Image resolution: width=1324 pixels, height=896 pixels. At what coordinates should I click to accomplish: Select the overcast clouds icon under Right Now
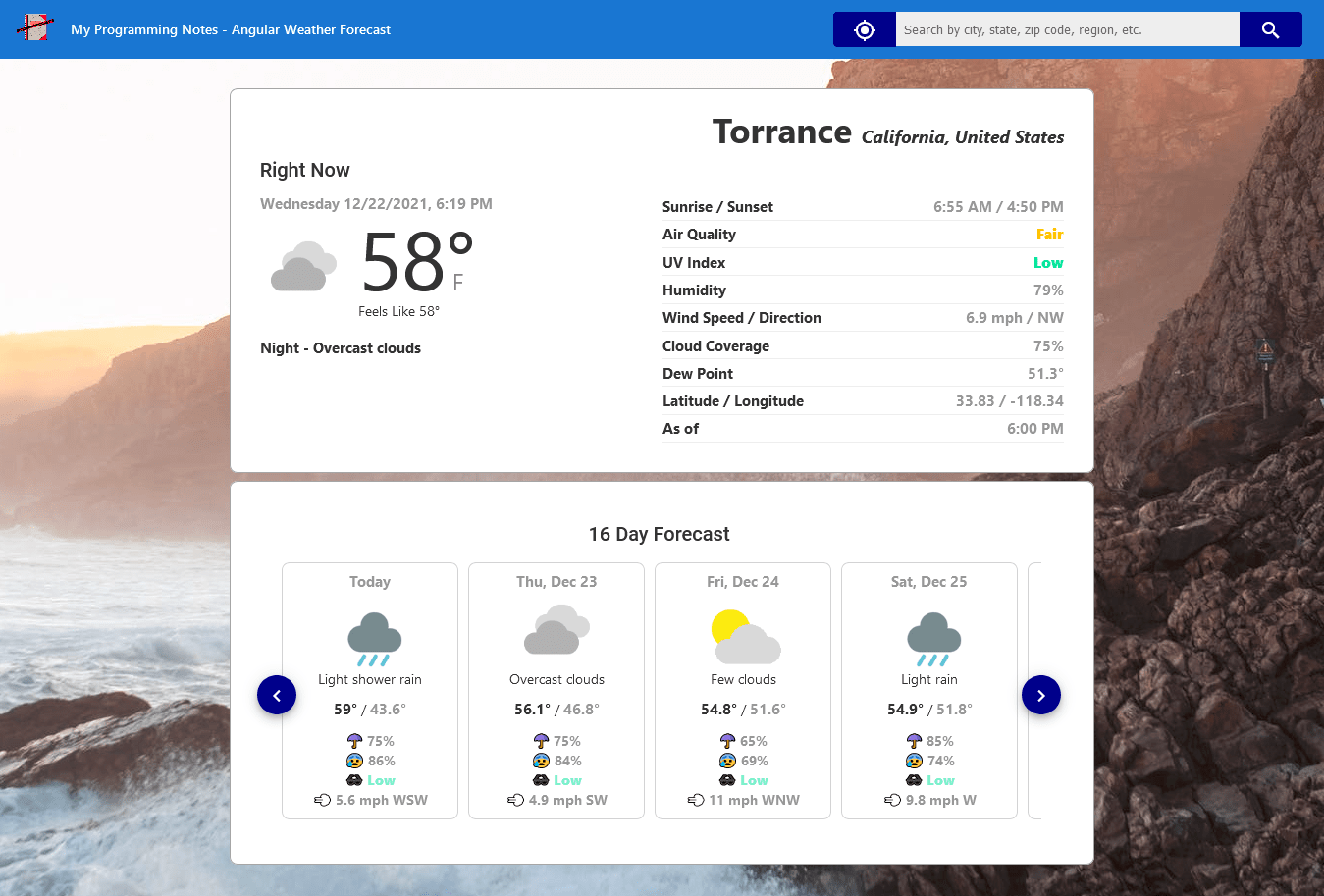[x=302, y=265]
